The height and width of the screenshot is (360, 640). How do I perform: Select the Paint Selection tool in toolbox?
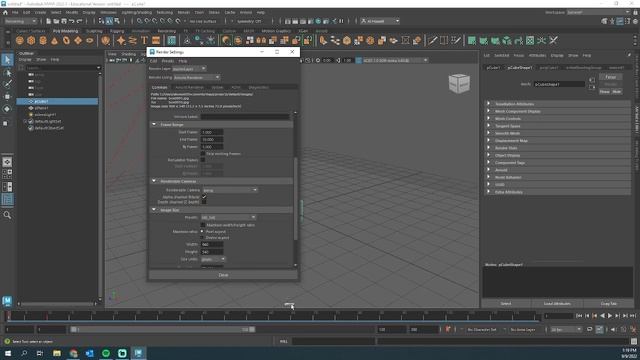pyautogui.click(x=7, y=84)
